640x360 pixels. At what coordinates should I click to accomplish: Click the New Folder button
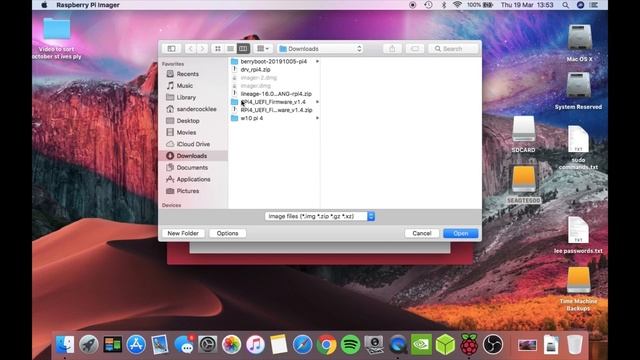pos(183,233)
